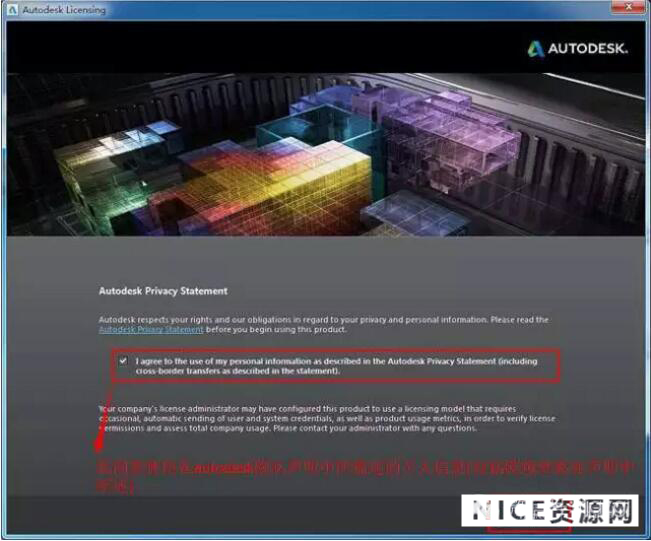Image resolution: width=651 pixels, height=541 pixels.
Task: Tick the I agree personal information checkbox
Action: tap(123, 361)
